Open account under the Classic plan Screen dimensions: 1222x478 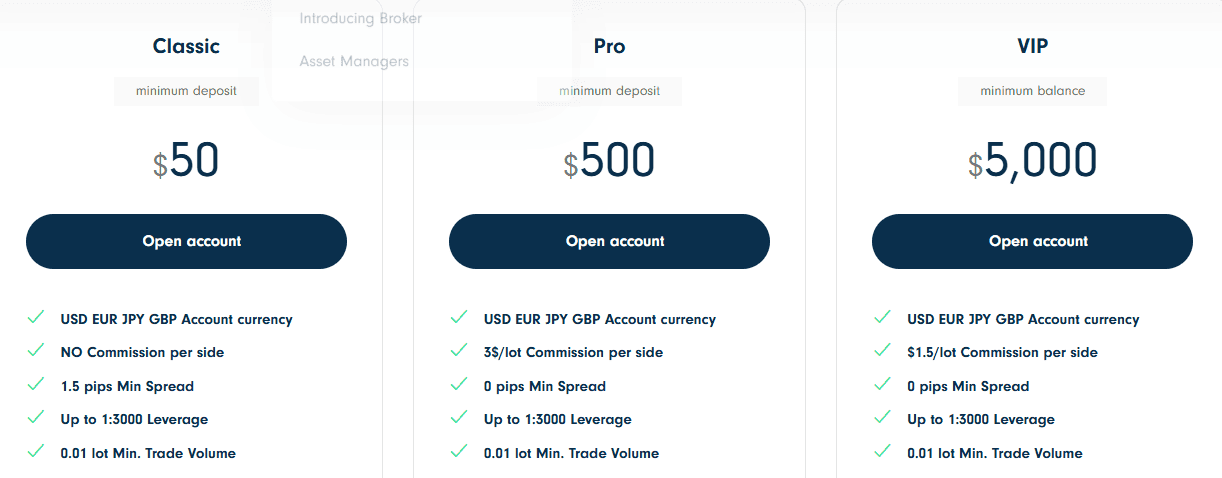pyautogui.click(x=186, y=241)
